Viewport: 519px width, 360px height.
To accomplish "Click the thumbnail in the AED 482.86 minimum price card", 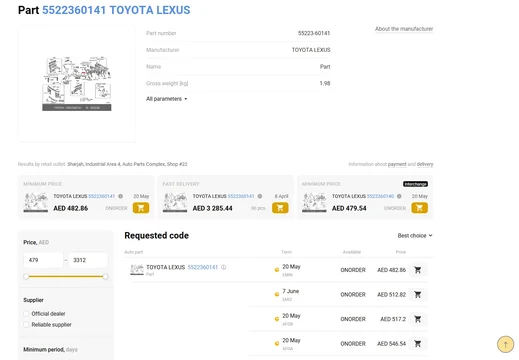I will pyautogui.click(x=36, y=202).
